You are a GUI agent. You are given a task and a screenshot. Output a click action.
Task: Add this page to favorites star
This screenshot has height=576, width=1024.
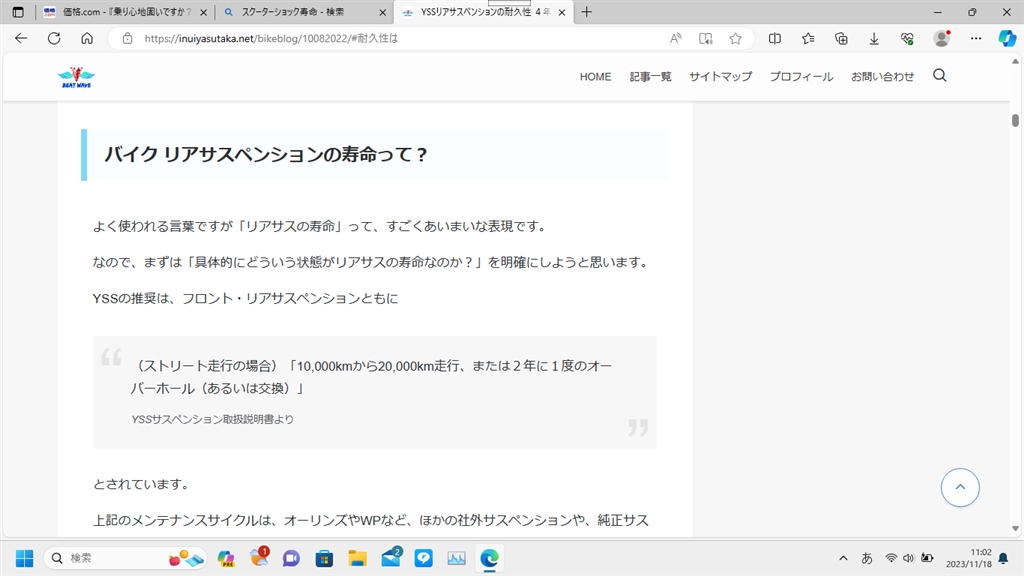735,39
